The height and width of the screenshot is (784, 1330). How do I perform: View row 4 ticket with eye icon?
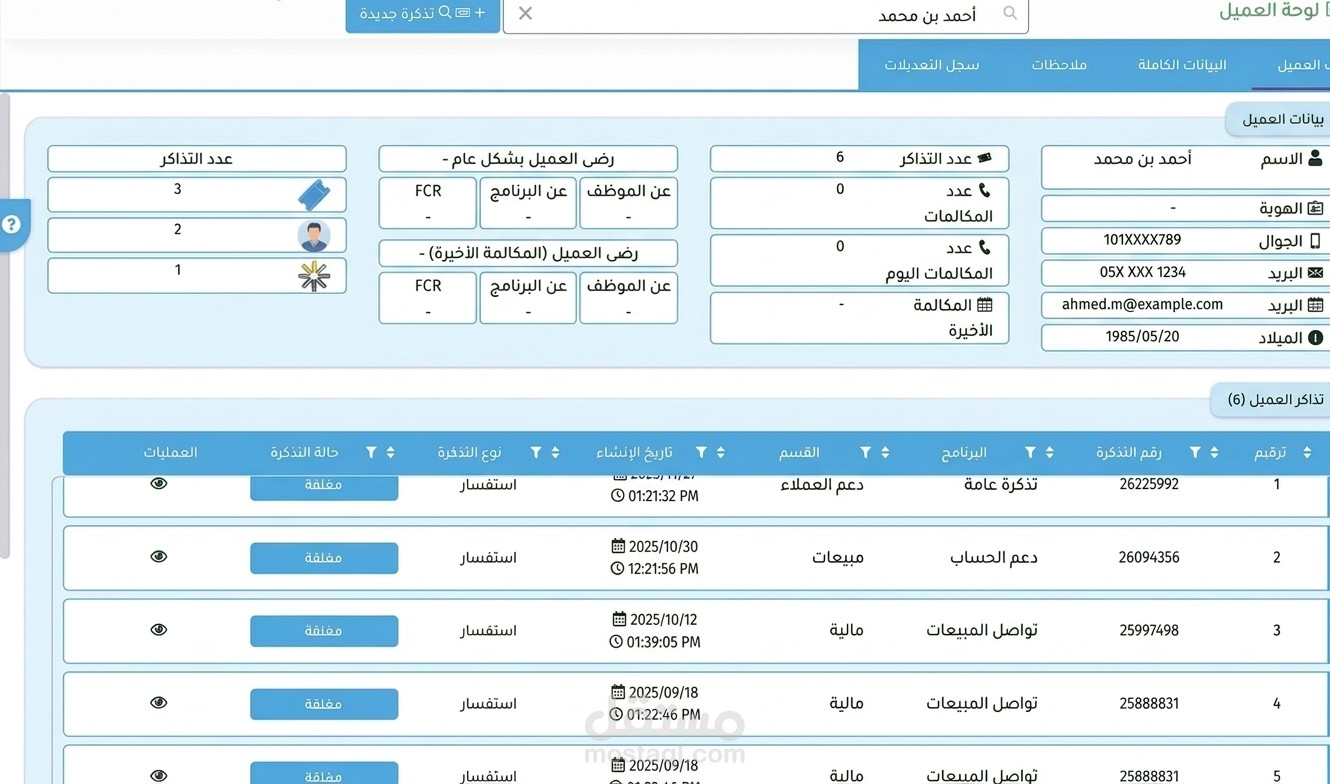pos(158,703)
